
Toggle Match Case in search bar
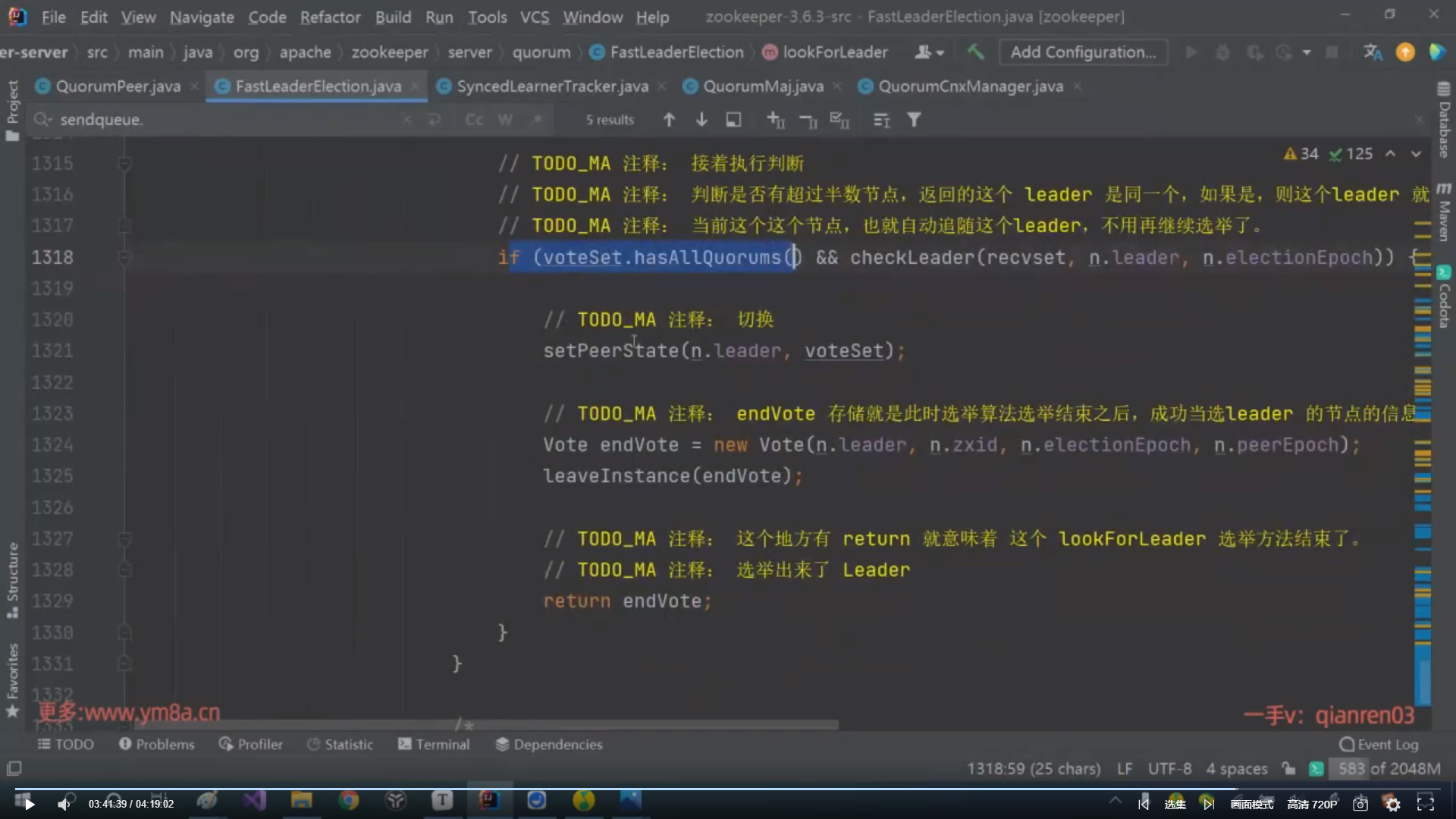(474, 120)
